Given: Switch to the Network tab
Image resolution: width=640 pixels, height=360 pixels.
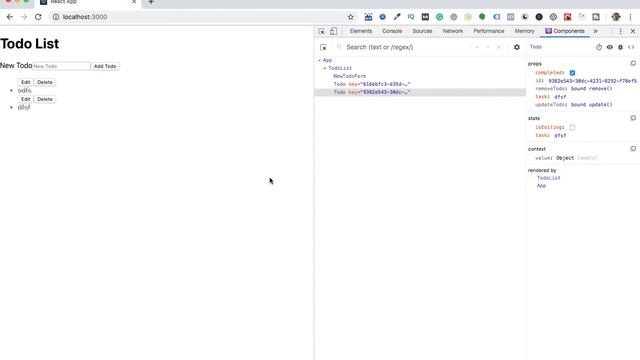Looking at the screenshot, I should (453, 31).
